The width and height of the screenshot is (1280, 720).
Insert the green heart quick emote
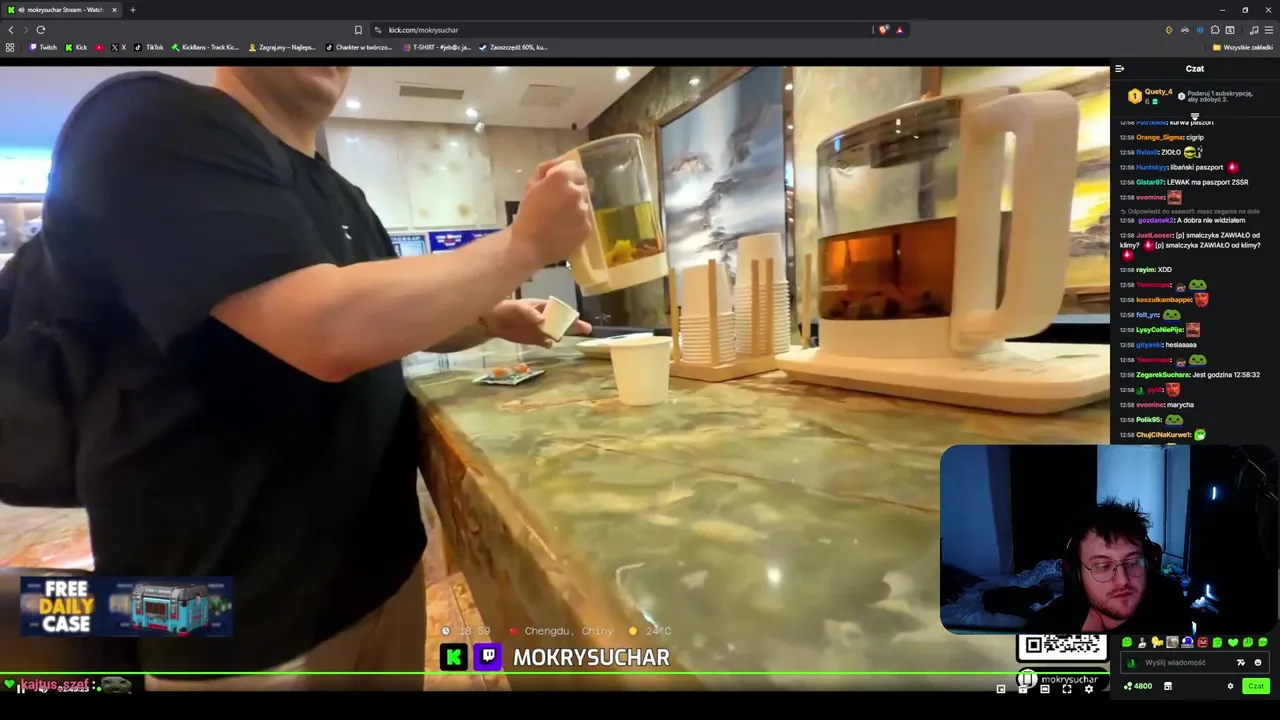(x=1233, y=642)
